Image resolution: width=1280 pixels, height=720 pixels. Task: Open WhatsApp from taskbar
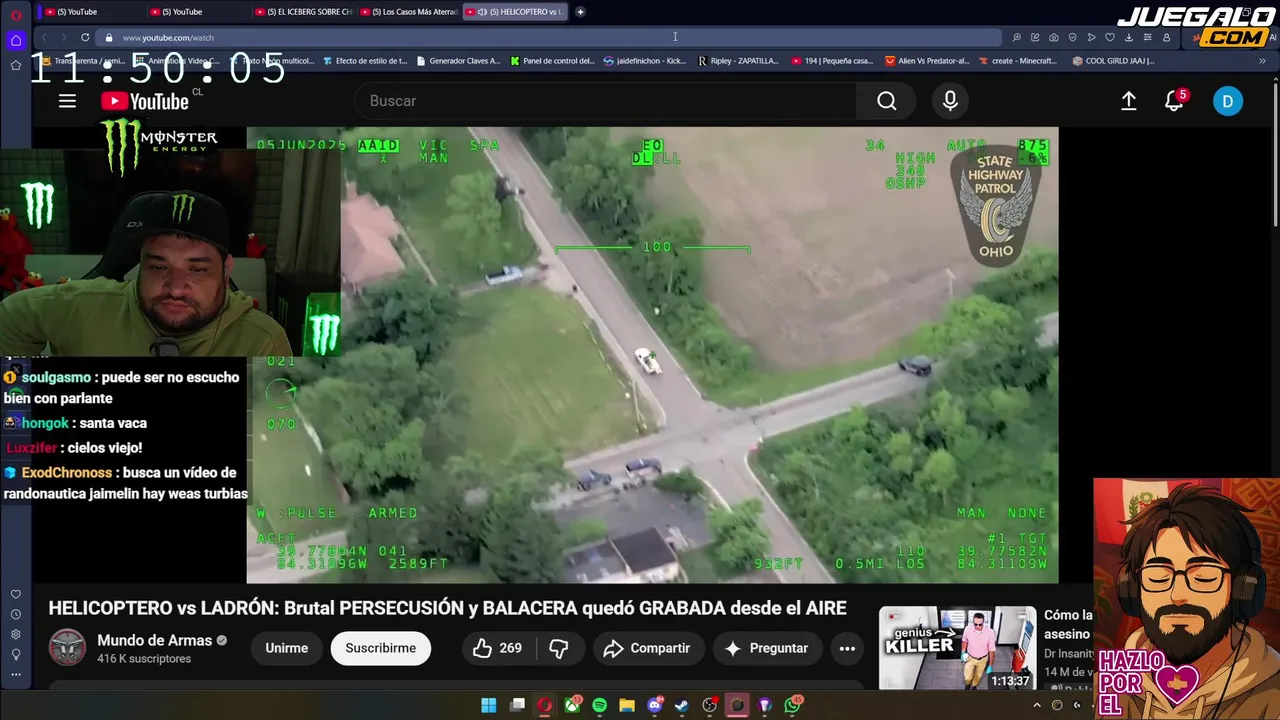click(793, 705)
